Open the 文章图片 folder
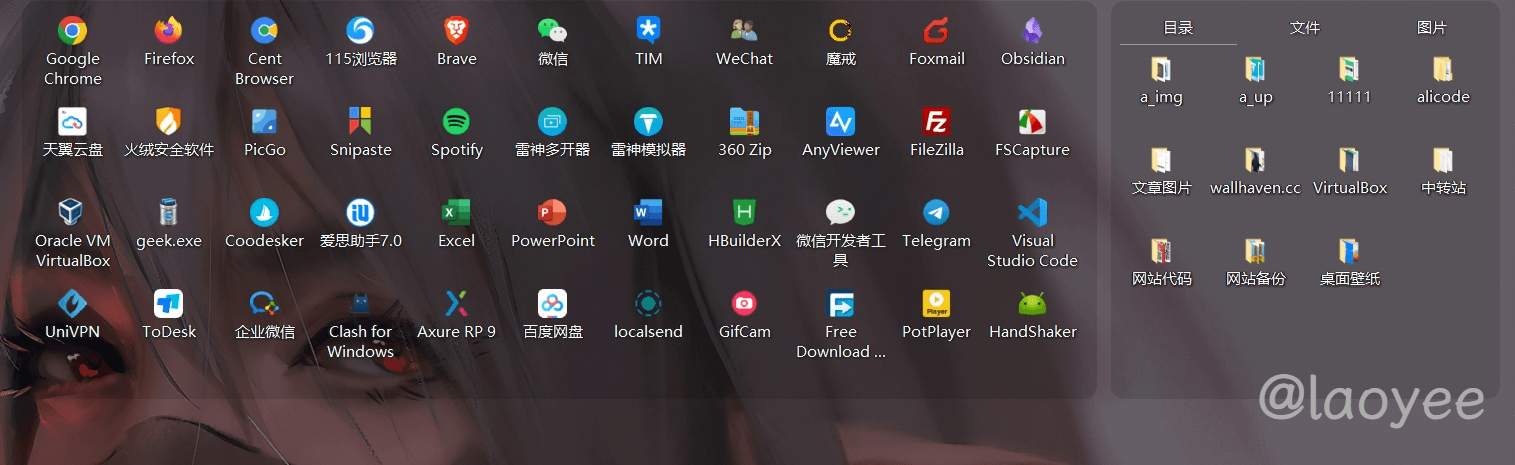The height and width of the screenshot is (465, 1515). [1161, 160]
